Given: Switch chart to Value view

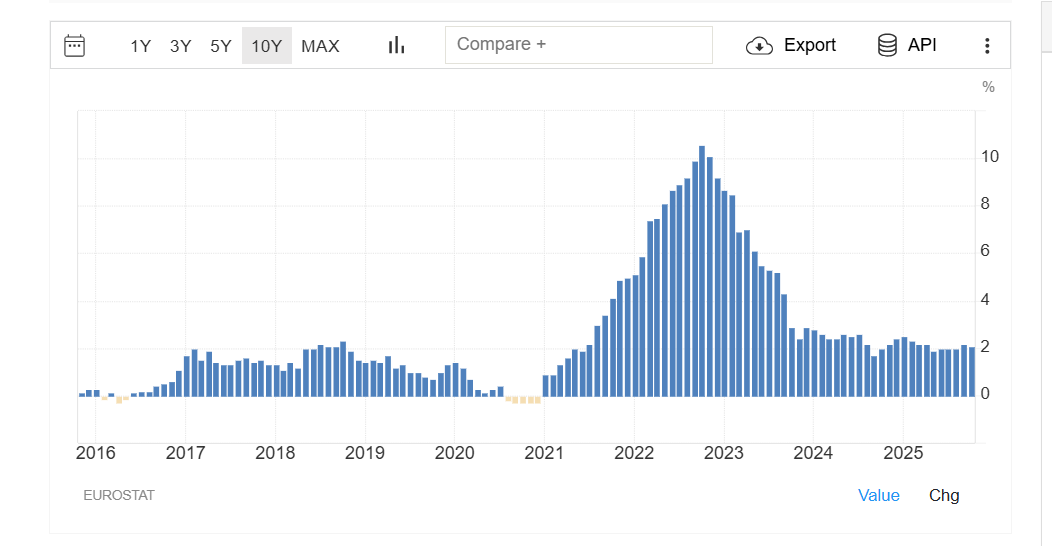Looking at the screenshot, I should tap(878, 495).
